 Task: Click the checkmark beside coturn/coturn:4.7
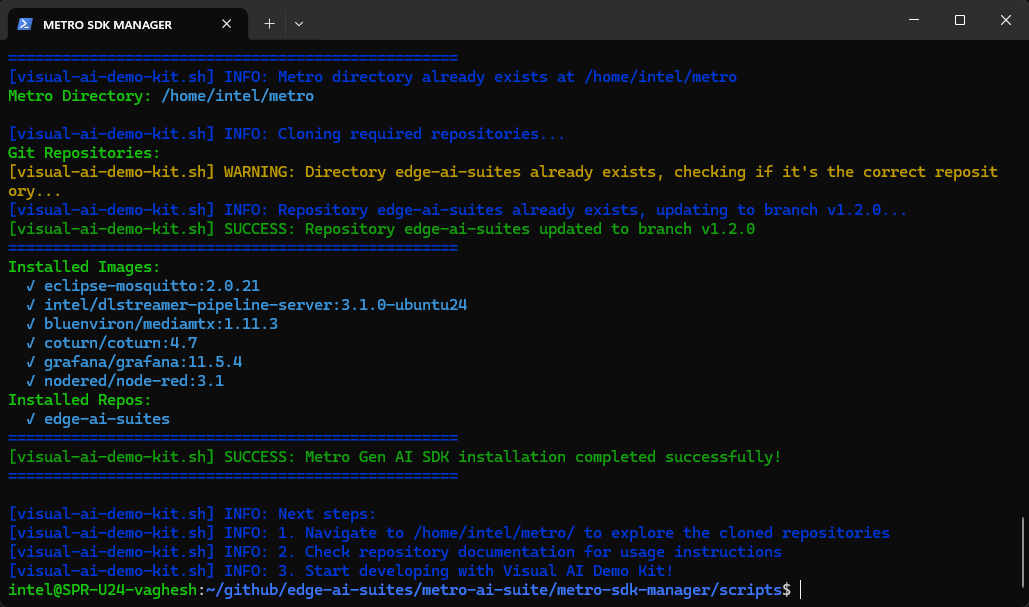coord(32,343)
